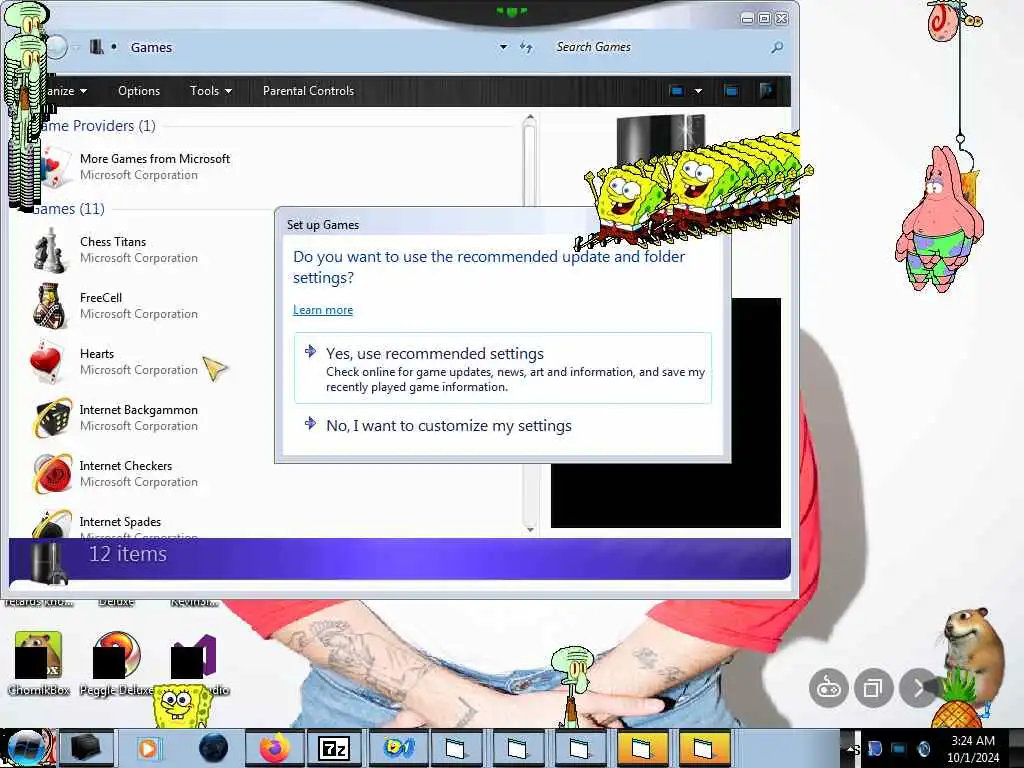Select the Internet Backgammon dice icon
The image size is (1024, 768).
point(52,417)
